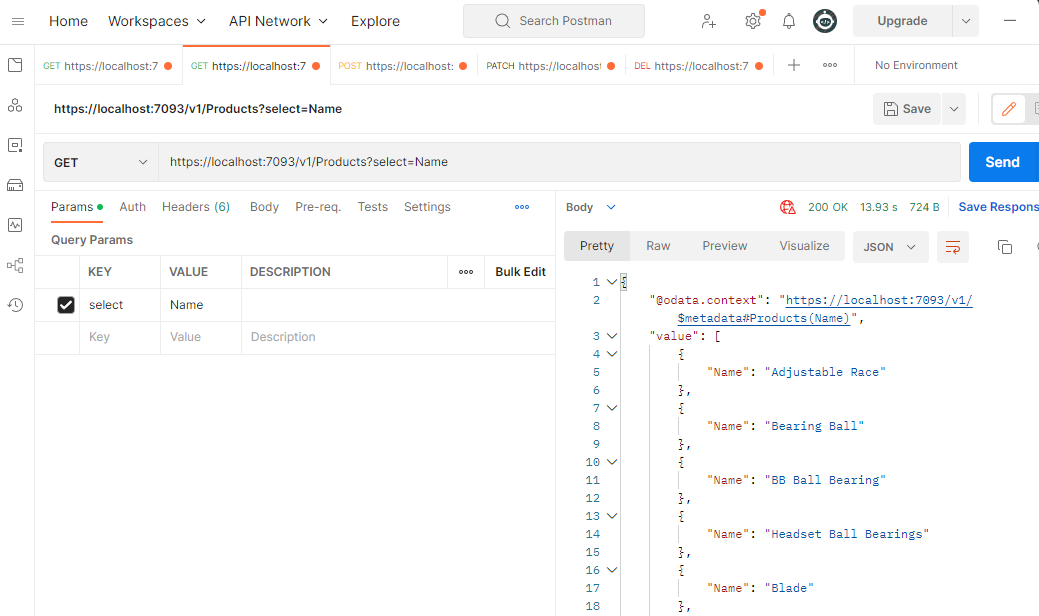Expand the Workspaces dropdown
1039x616 pixels.
point(157,21)
